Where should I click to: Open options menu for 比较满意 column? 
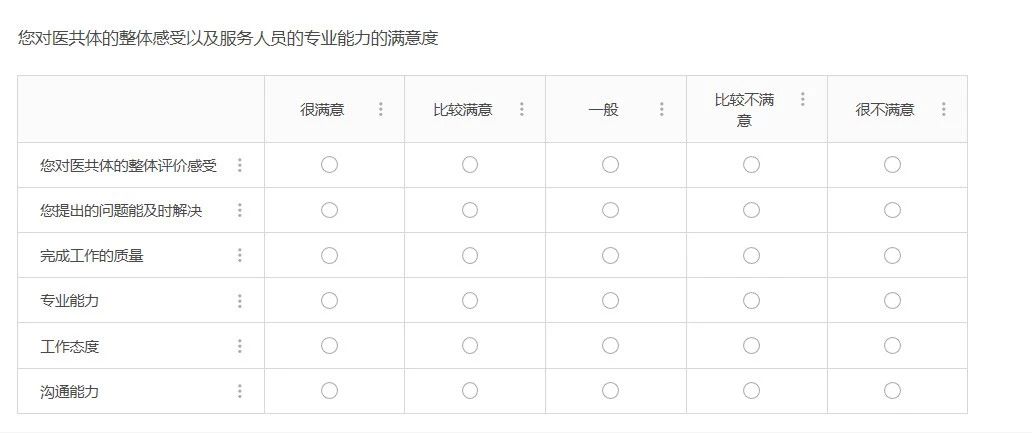tap(521, 109)
